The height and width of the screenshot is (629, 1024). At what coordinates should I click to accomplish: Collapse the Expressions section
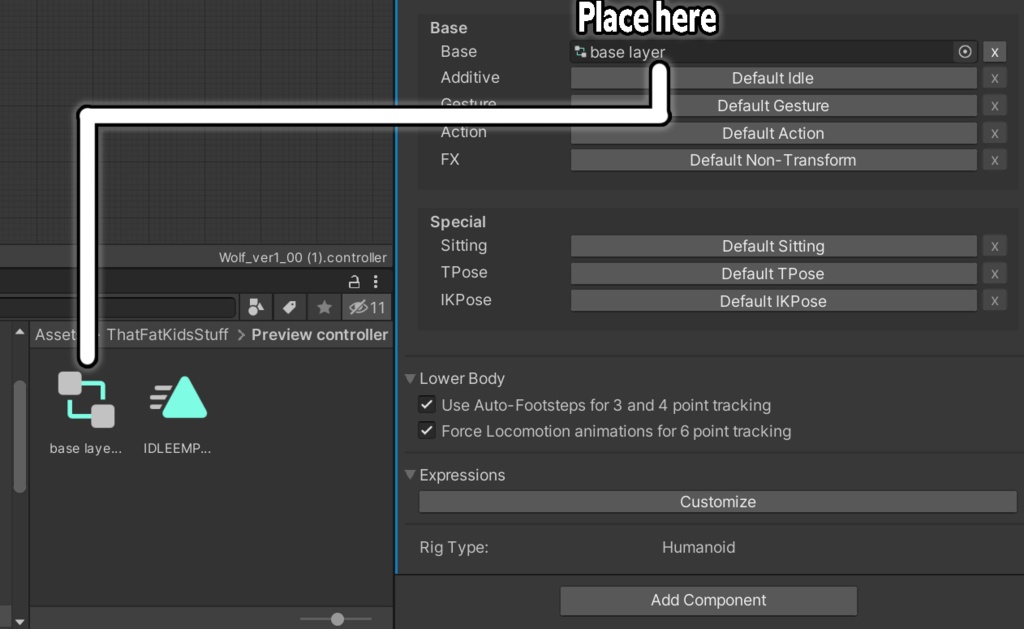pos(410,475)
